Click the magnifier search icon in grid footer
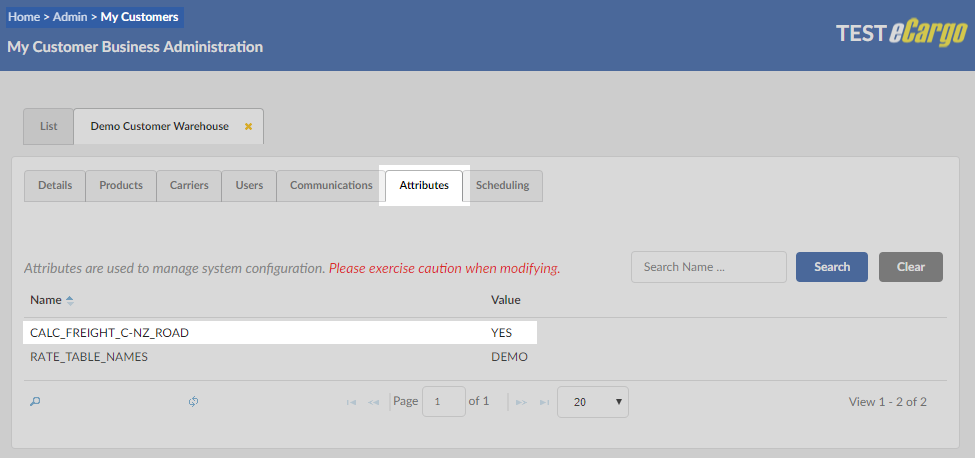 pos(35,402)
